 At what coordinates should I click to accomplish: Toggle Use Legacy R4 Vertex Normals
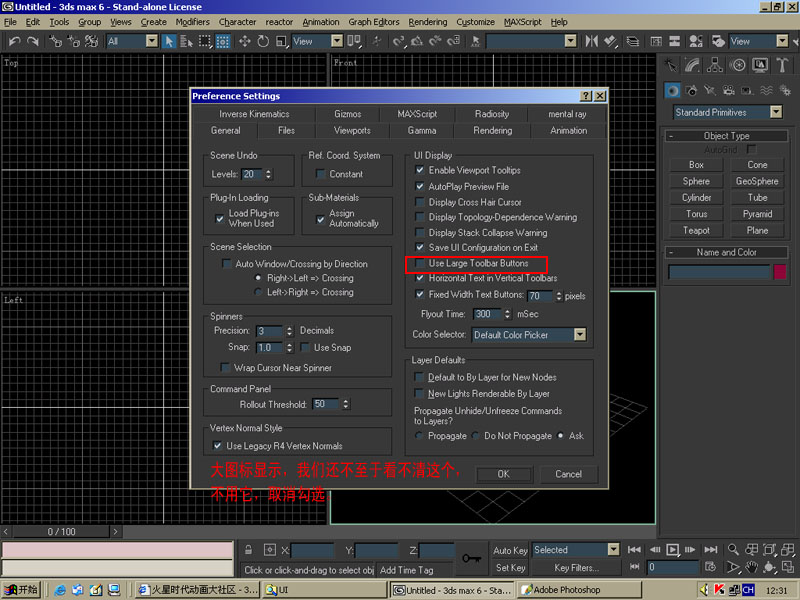point(217,445)
